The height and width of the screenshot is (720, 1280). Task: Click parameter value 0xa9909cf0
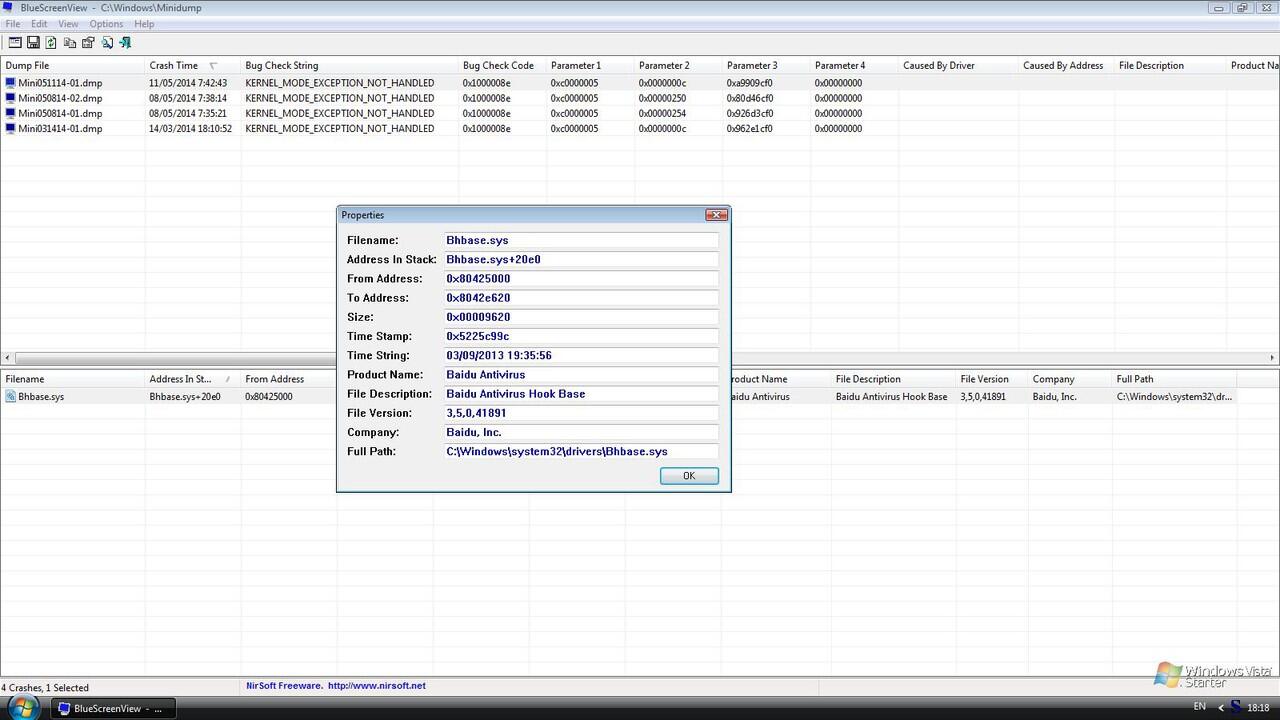[x=750, y=83]
